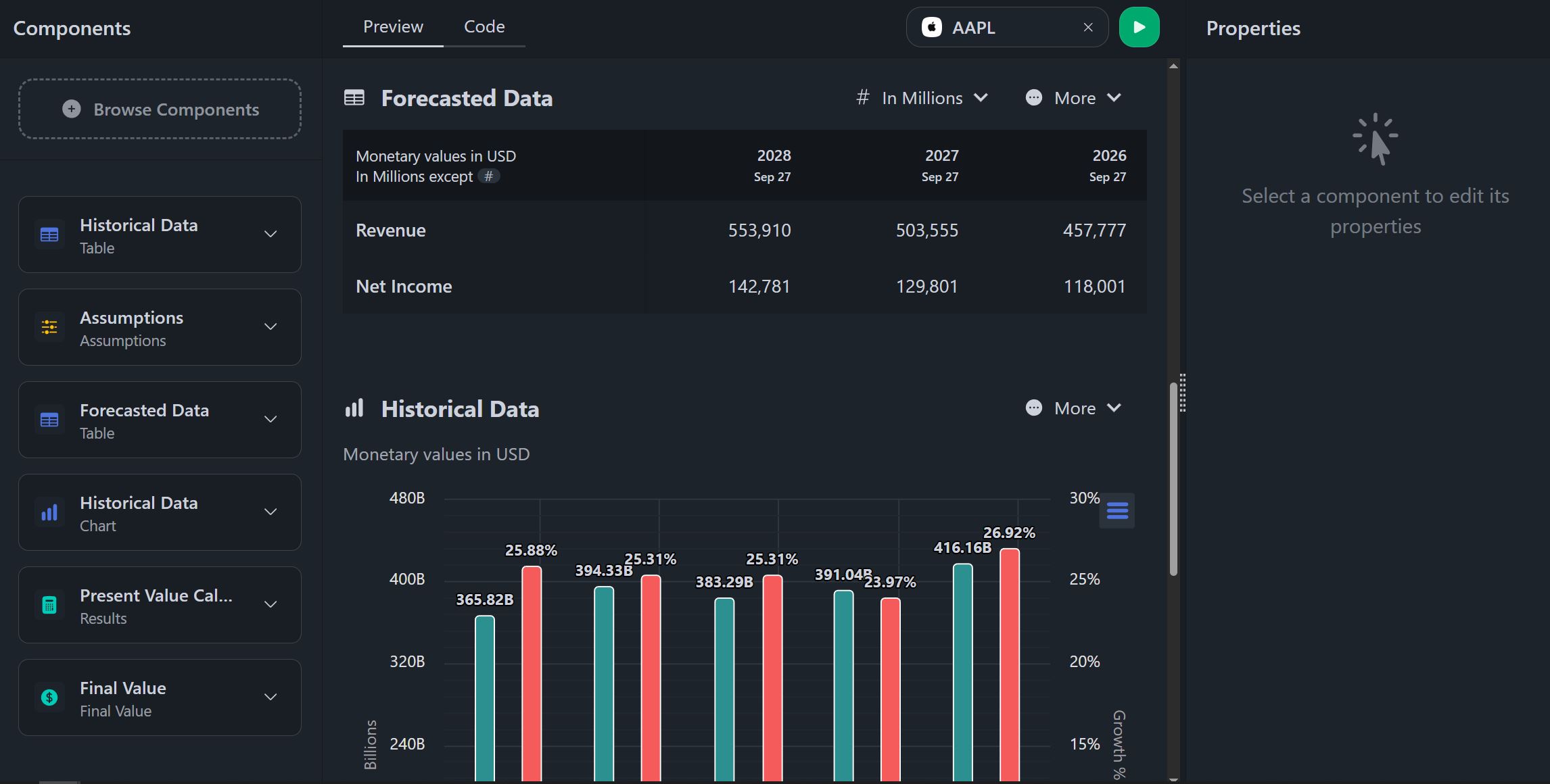Open the More menu for the Historical Data chart
This screenshot has width=1550, height=784.
(x=1074, y=409)
